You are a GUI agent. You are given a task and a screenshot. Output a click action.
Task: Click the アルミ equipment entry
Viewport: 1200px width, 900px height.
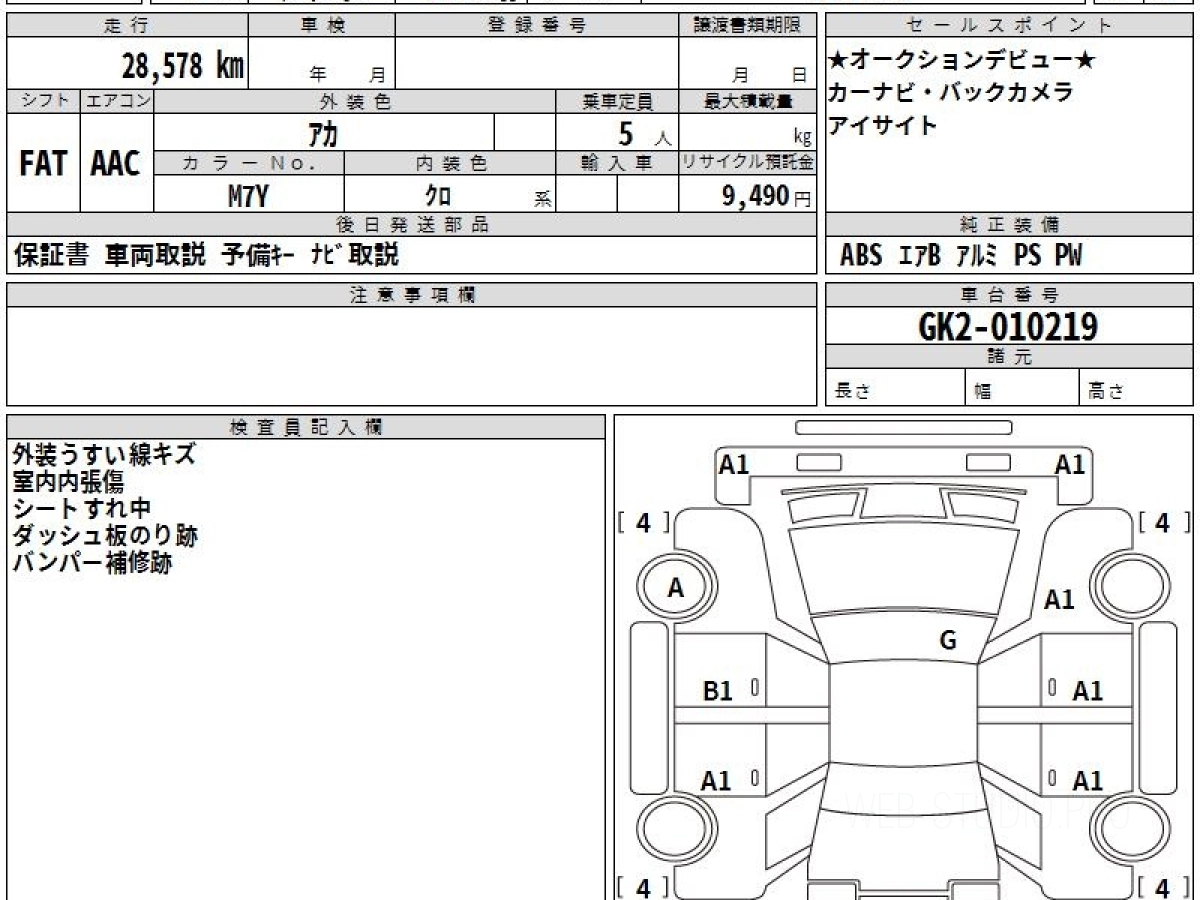[x=977, y=256]
